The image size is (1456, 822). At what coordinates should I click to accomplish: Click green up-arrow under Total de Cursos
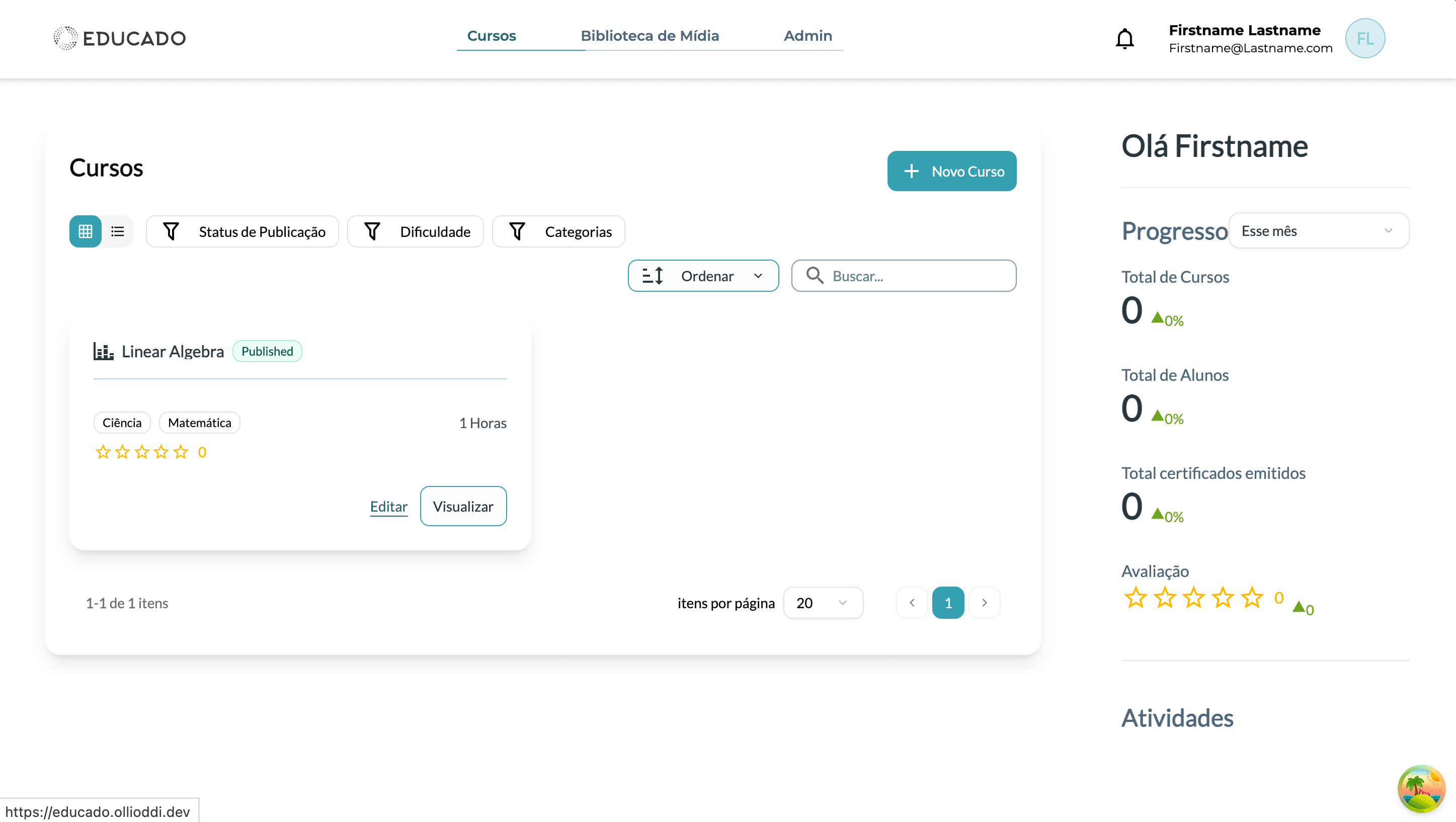point(1157,318)
